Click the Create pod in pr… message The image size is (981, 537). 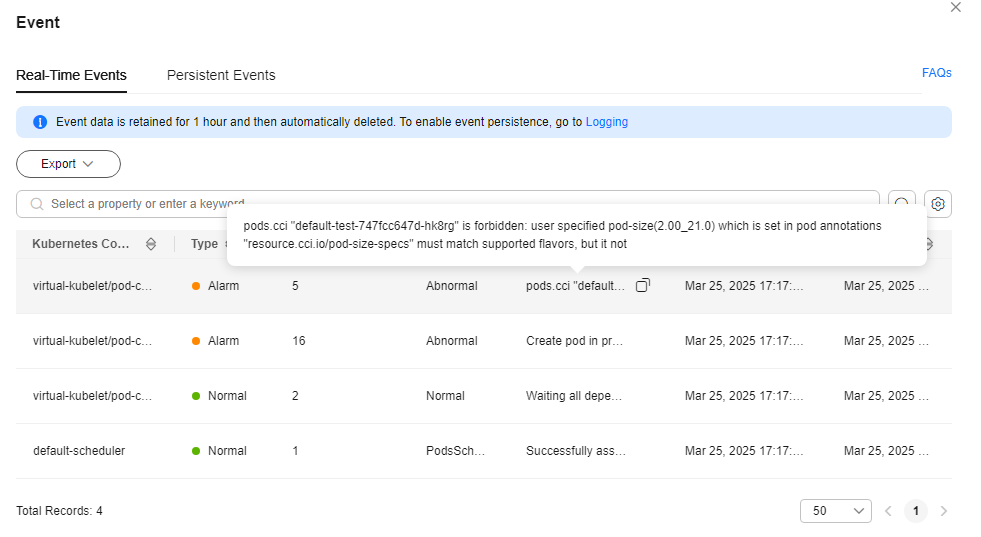pos(574,341)
